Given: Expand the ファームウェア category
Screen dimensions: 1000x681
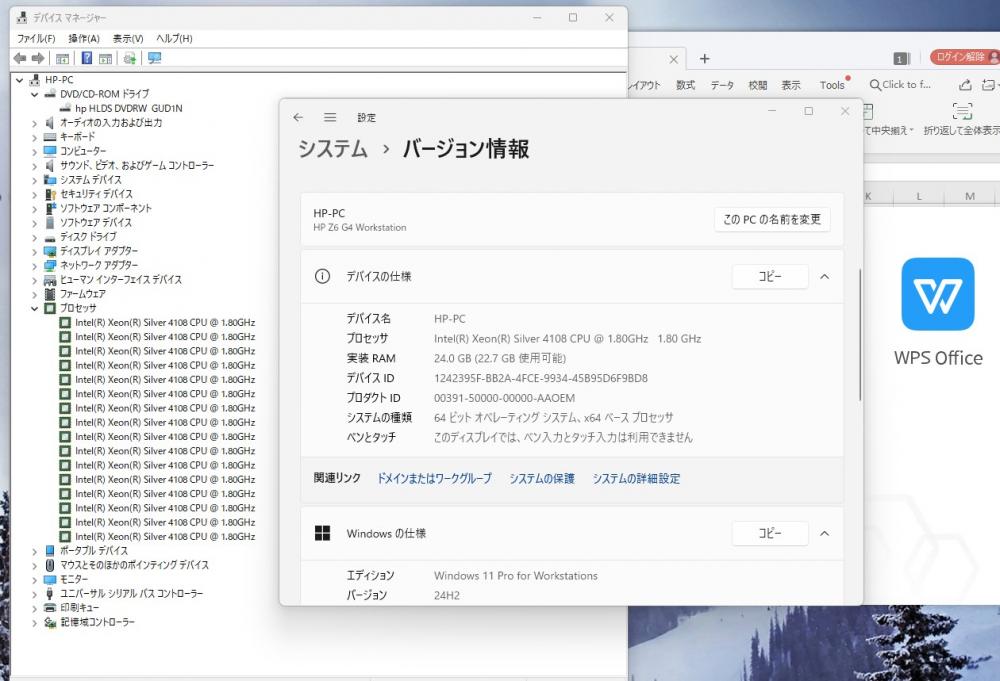Looking at the screenshot, I should coord(34,294).
